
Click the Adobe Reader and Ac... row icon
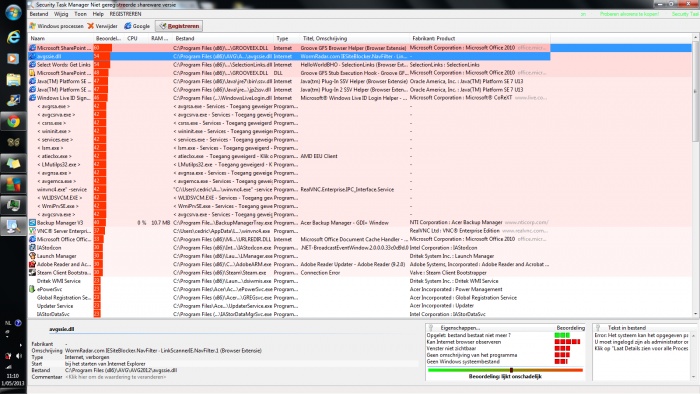coord(32,264)
